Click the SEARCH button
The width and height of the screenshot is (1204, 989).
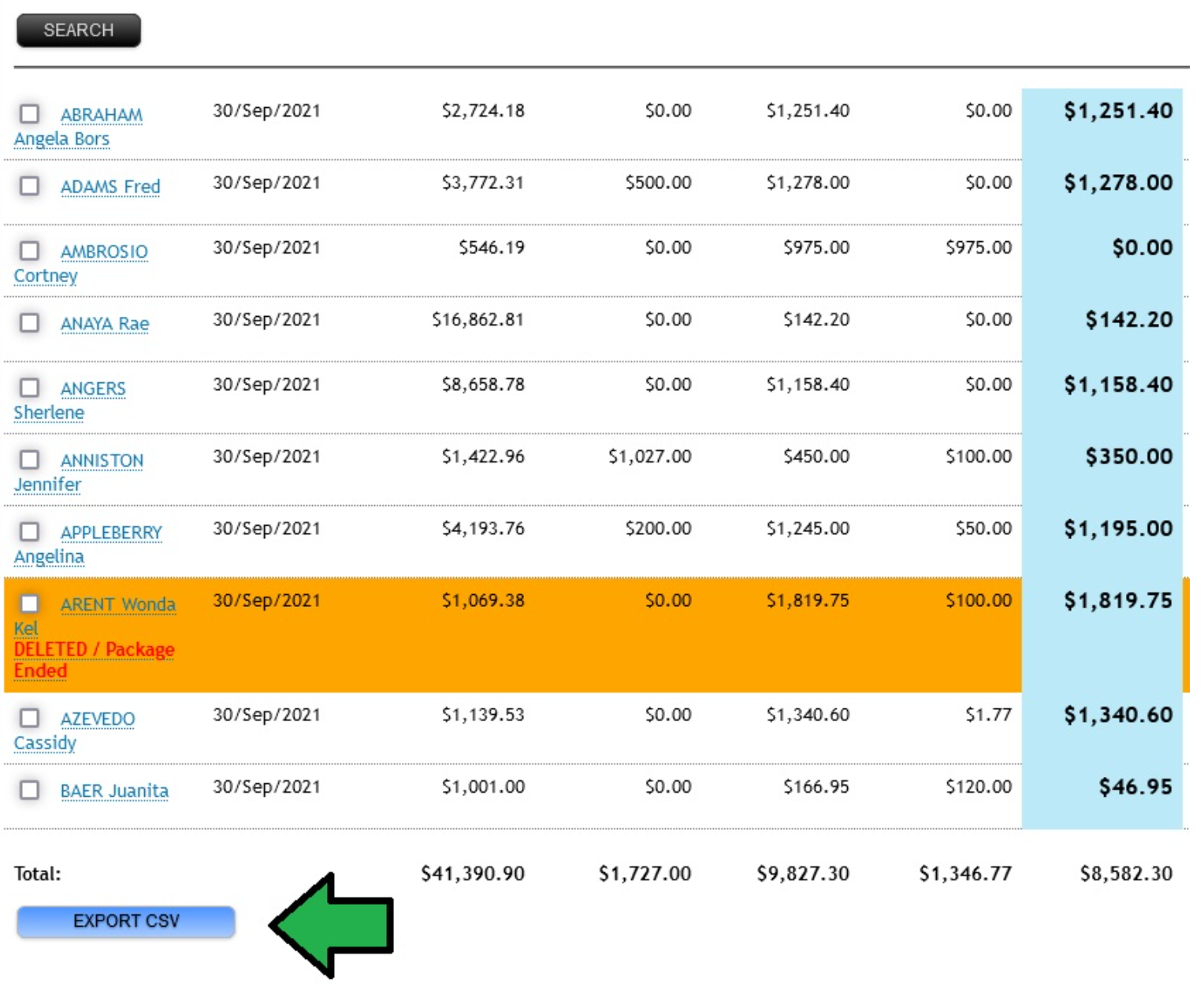pyautogui.click(x=76, y=30)
